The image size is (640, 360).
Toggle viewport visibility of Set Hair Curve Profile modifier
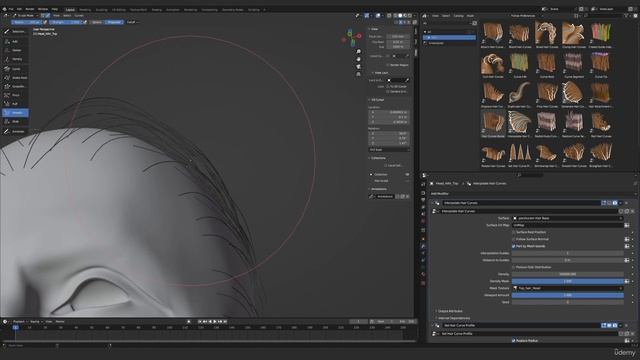(609, 325)
